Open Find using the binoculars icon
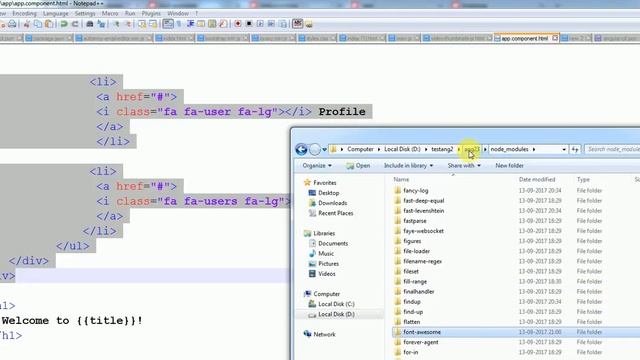640x360 pixels. pos(90,24)
